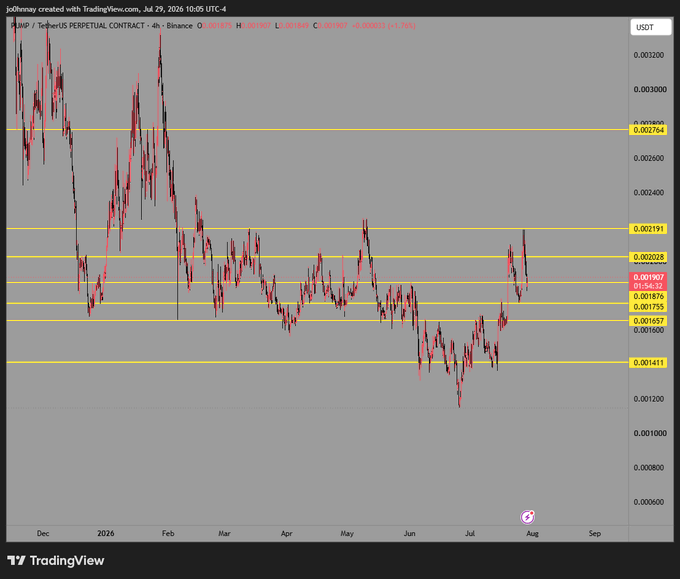Click the change value +0.000033 (+1.76%)
Viewport: 680px width, 579px height.
click(383, 26)
